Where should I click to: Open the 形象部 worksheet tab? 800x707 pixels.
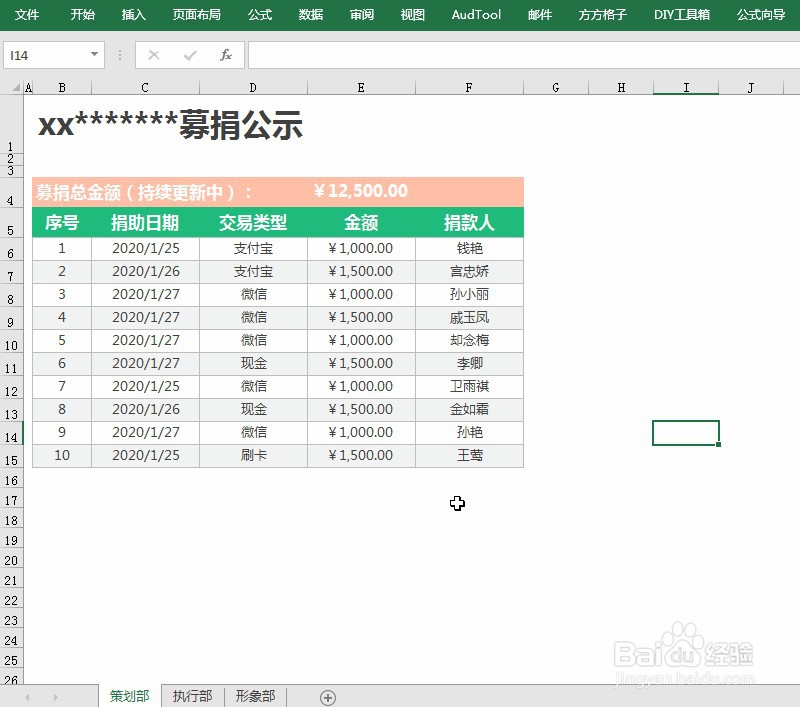(x=254, y=695)
